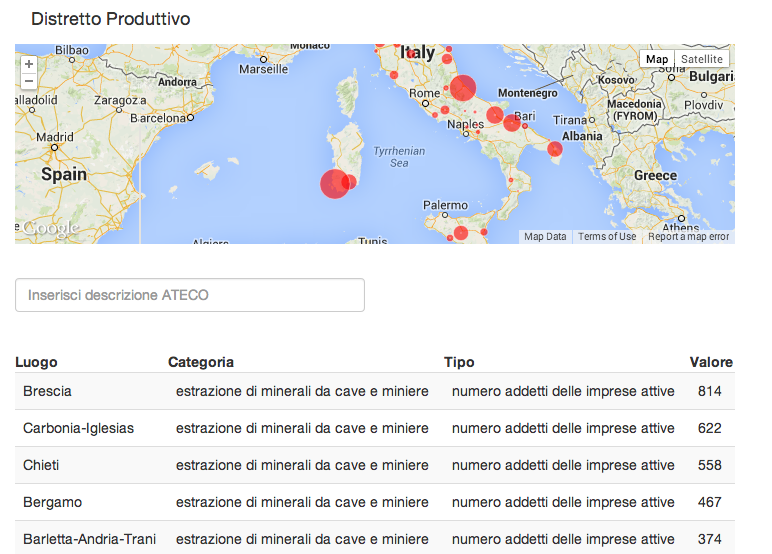
Task: Open Terms of Use link
Action: pyautogui.click(x=607, y=236)
